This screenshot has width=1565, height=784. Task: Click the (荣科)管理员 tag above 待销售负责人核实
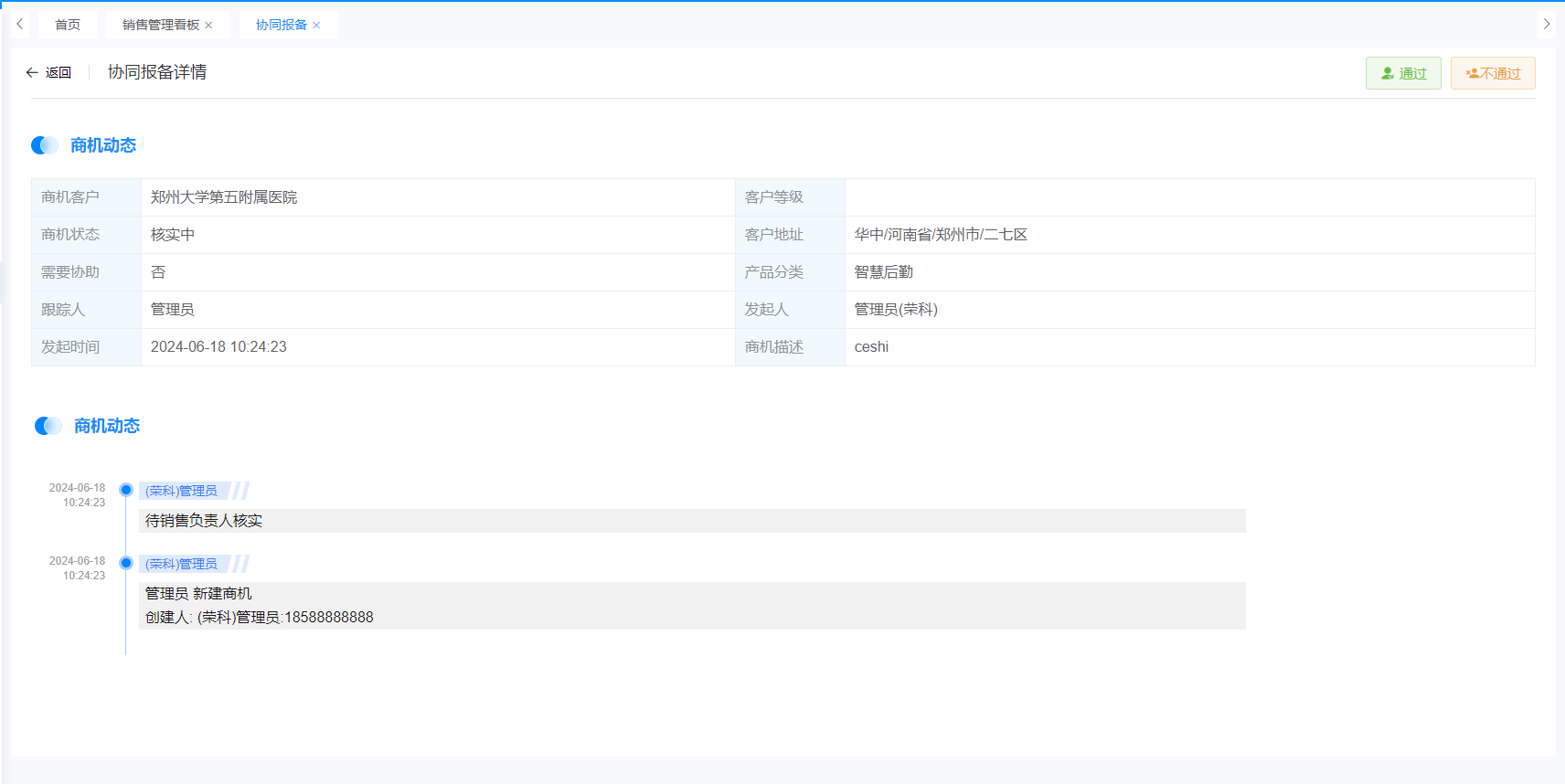pyautogui.click(x=182, y=491)
